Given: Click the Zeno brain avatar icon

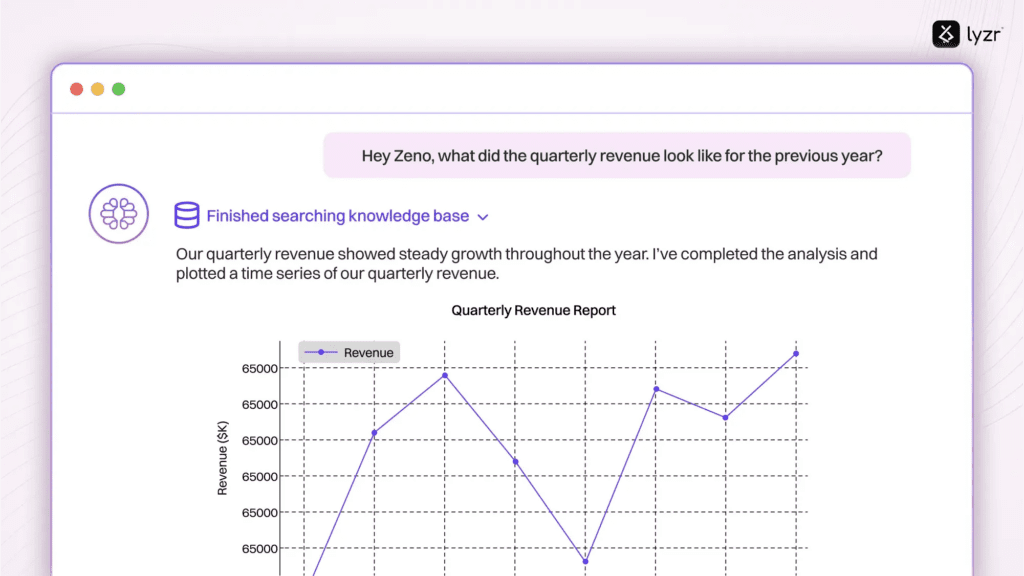Looking at the screenshot, I should [119, 214].
